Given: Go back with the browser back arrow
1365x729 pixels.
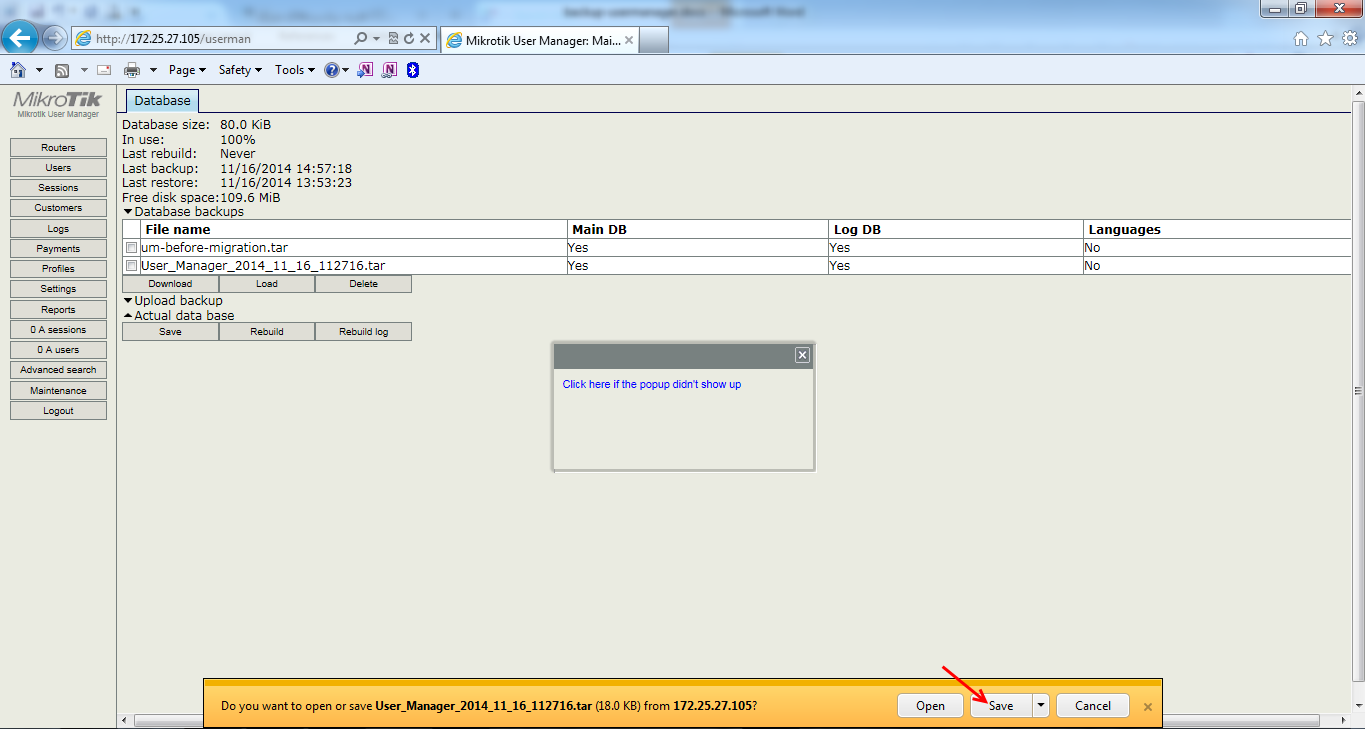Looking at the screenshot, I should (21, 38).
